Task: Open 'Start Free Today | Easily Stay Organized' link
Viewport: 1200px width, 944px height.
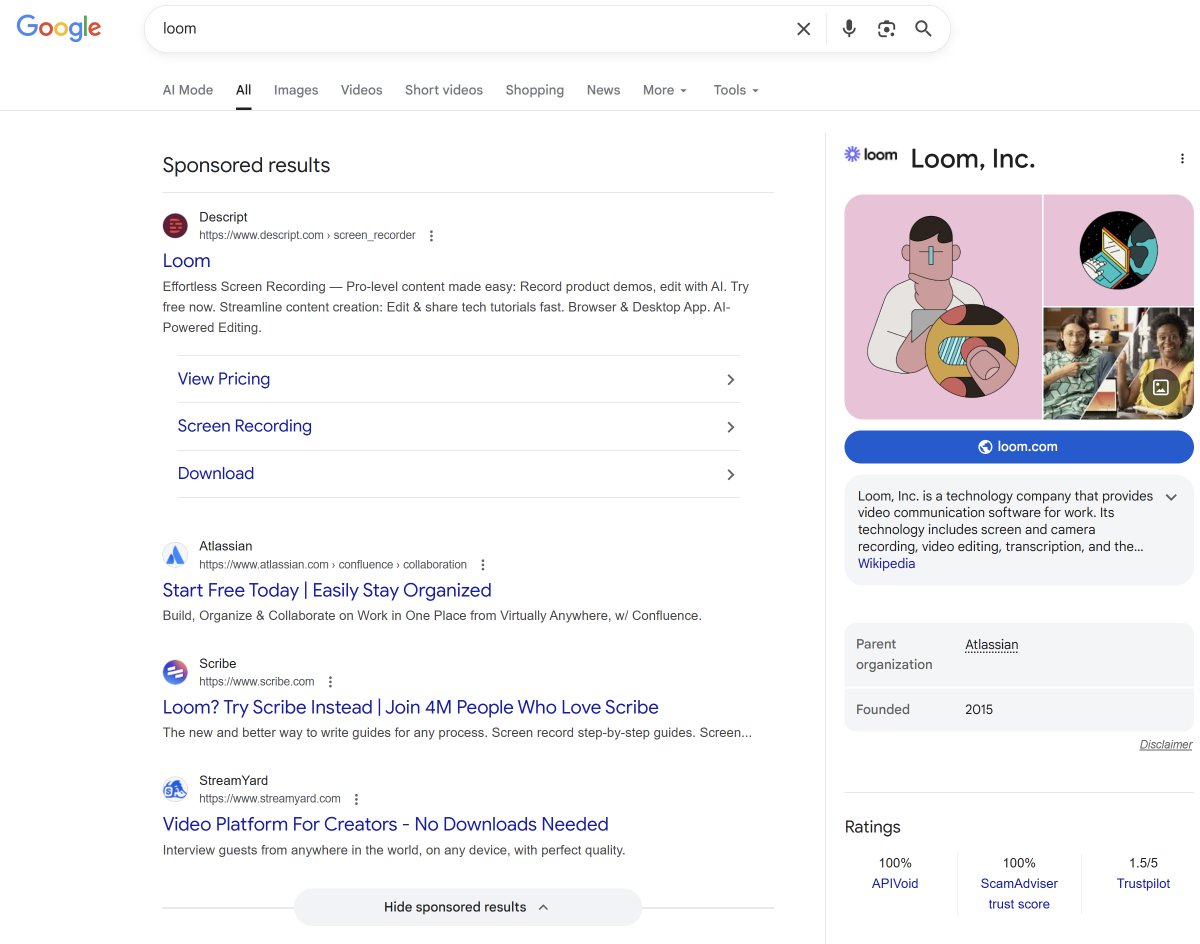Action: [327, 590]
